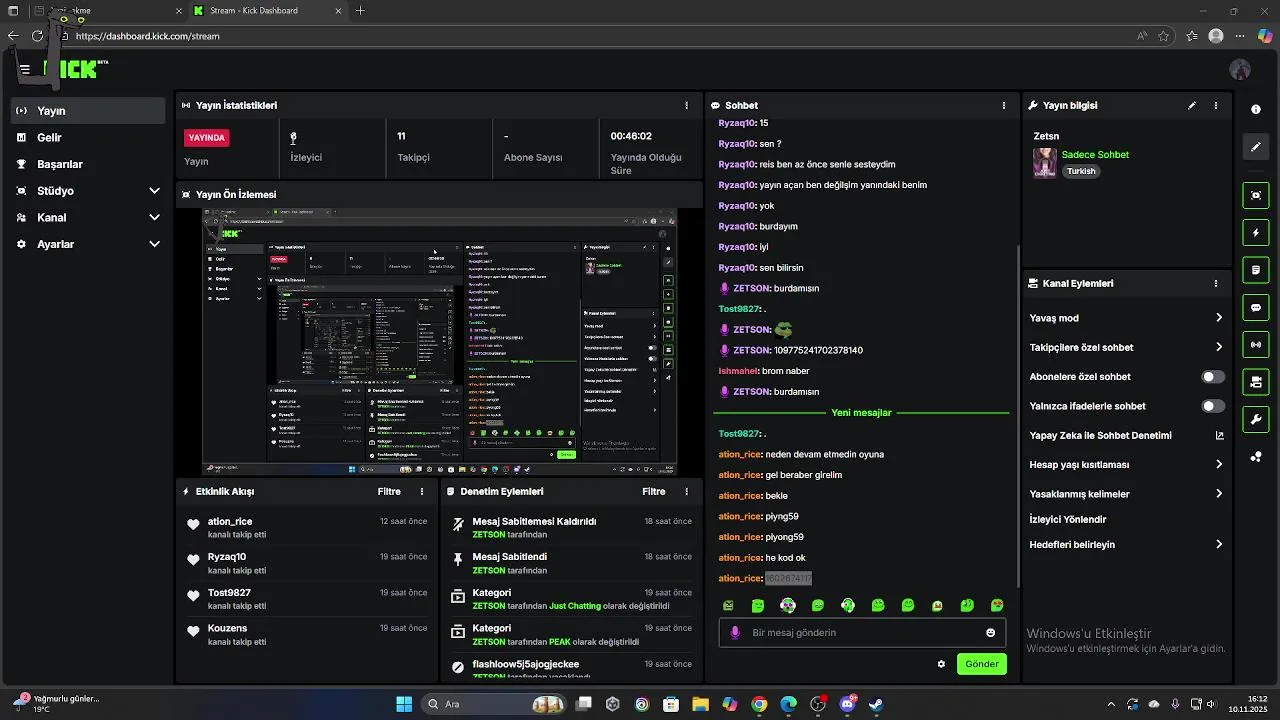The width and height of the screenshot is (1280, 720).
Task: Open Yavaş mod options
Action: click(1126, 318)
